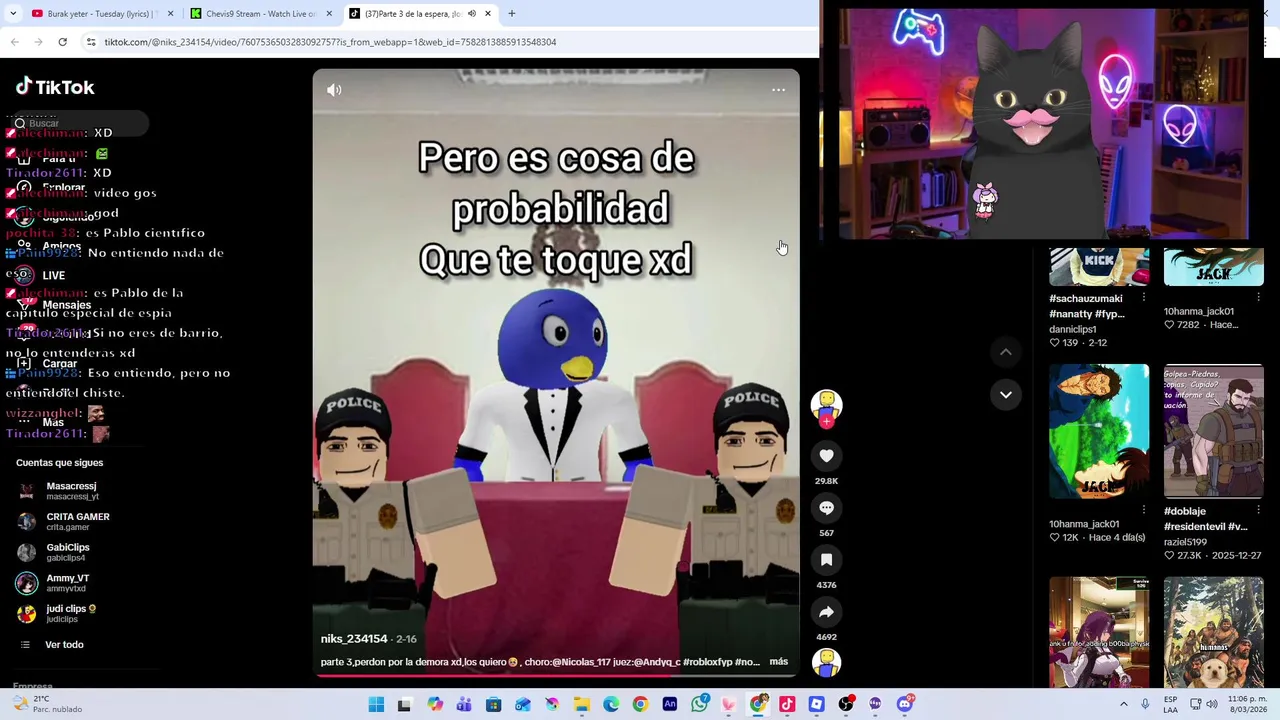Open File Explorer from taskbar
Viewport: 1280px width, 720px height.
click(581, 705)
